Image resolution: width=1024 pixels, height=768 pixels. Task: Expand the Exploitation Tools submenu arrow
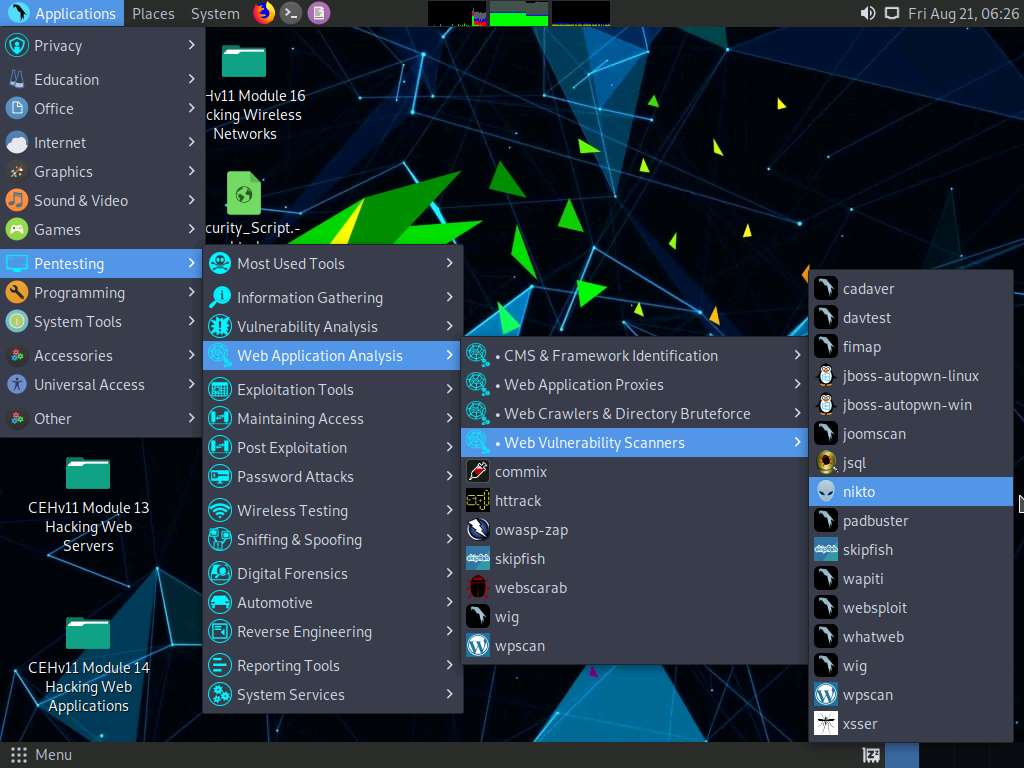tap(449, 389)
